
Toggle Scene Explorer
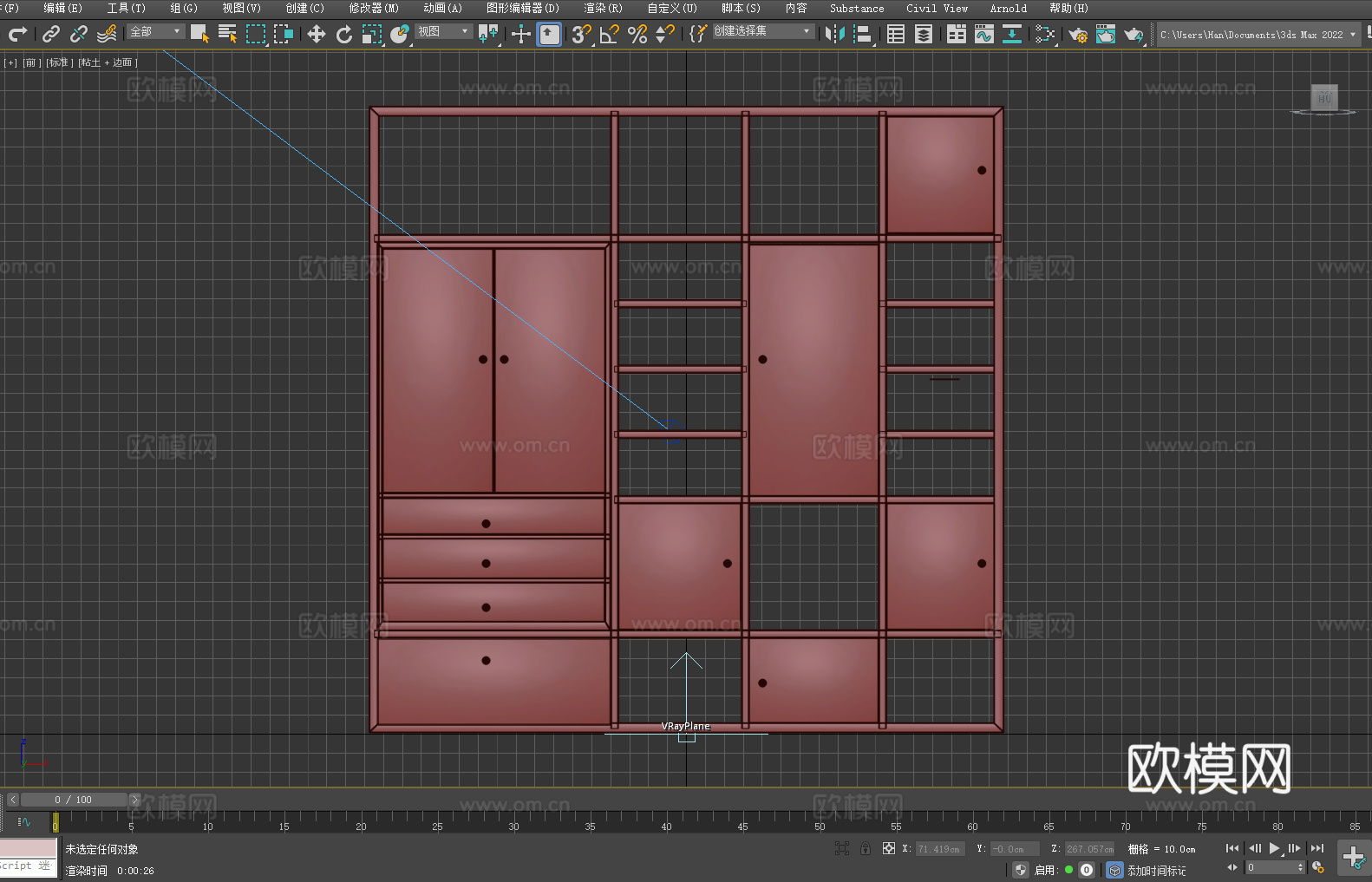(896, 34)
